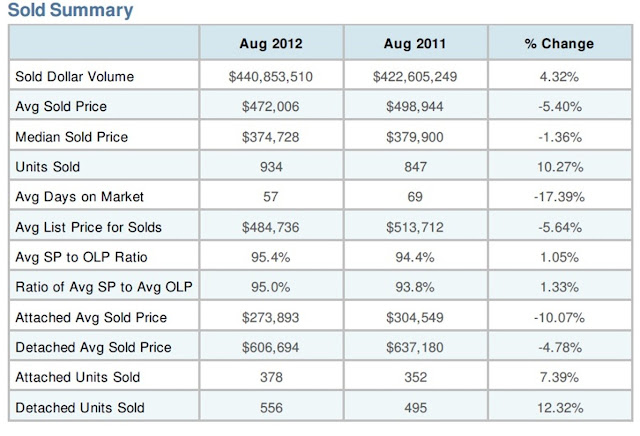The width and height of the screenshot is (640, 436).
Task: Select the Aug 2012 column header
Action: (x=271, y=43)
